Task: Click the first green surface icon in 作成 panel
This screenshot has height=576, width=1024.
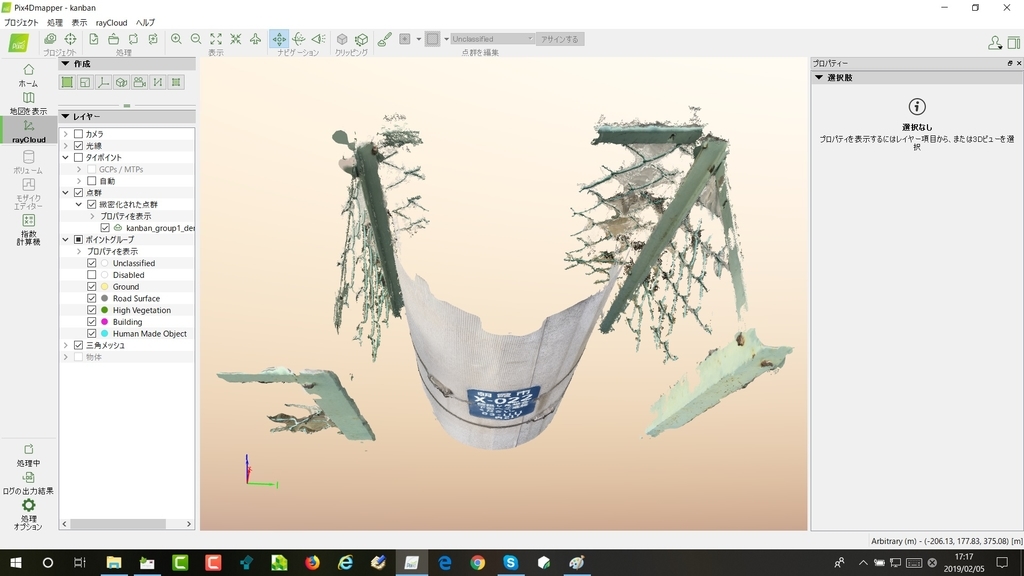Action: click(67, 82)
